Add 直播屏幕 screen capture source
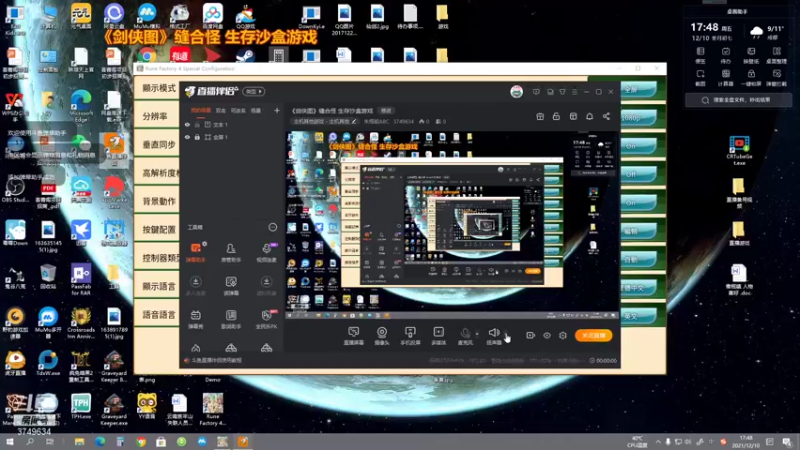The width and height of the screenshot is (800, 450). 353,336
